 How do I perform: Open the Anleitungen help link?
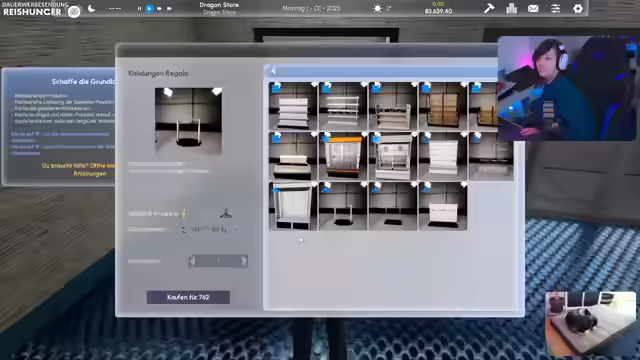(x=90, y=173)
